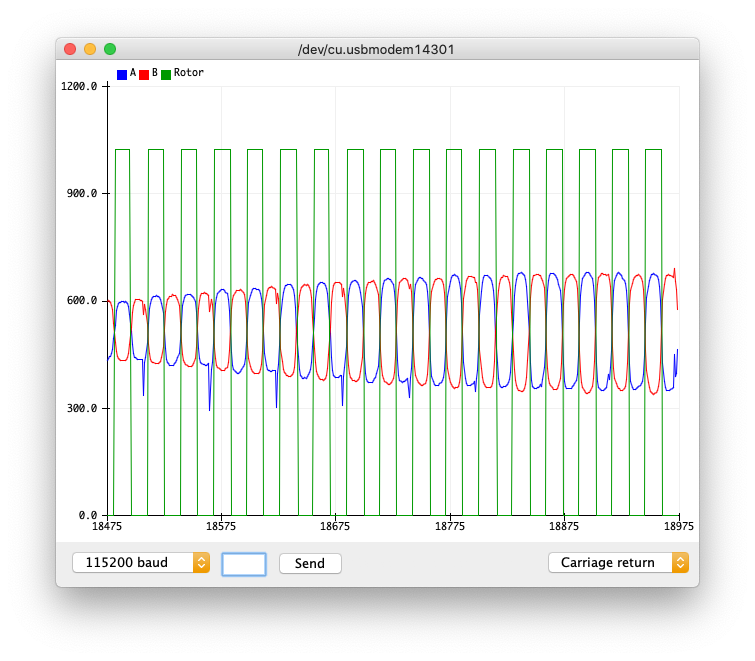This screenshot has height=661, width=755.
Task: Open the Carriage return line ending dropdown
Action: click(618, 562)
